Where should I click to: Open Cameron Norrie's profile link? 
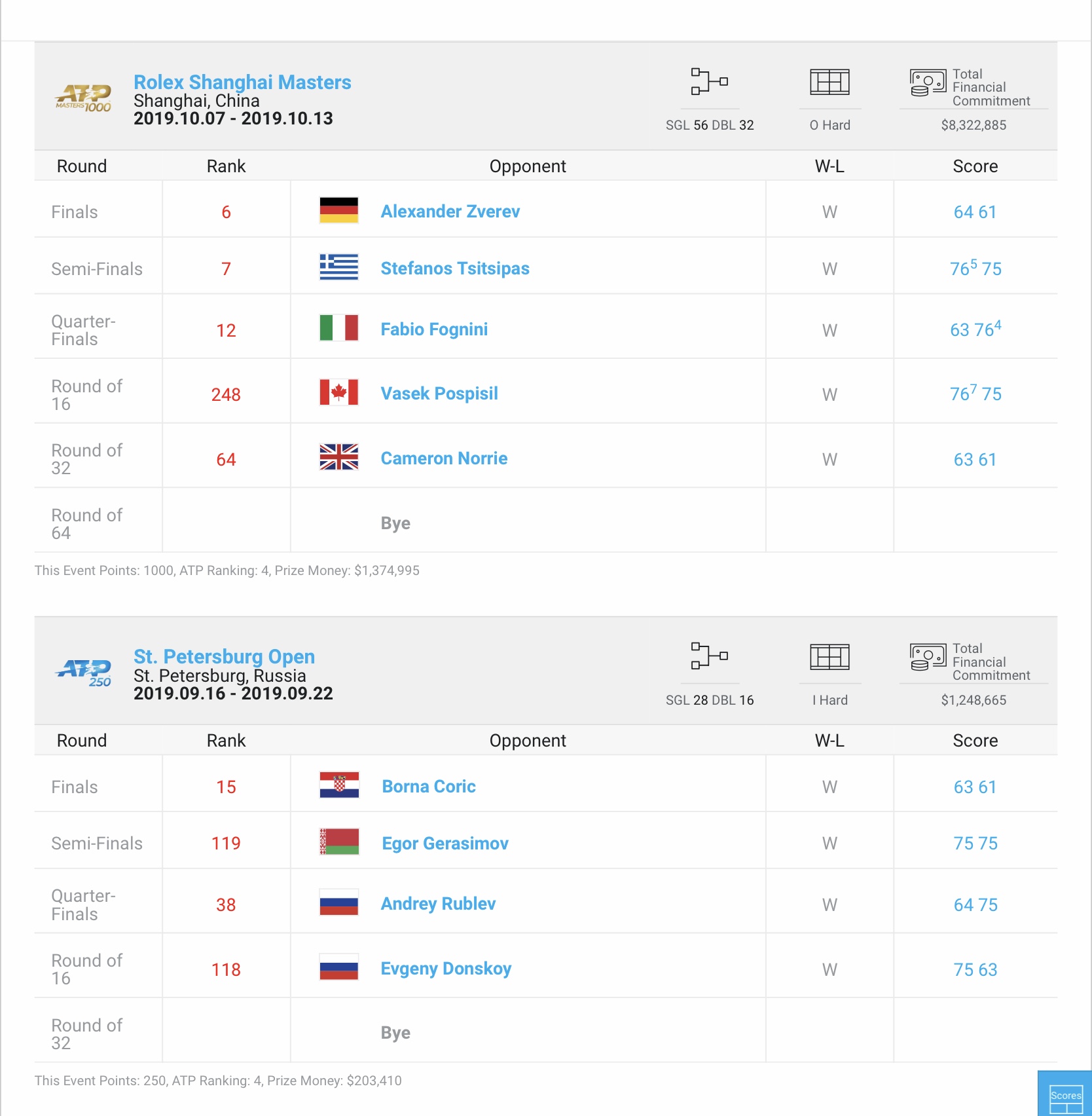pyautogui.click(x=444, y=458)
